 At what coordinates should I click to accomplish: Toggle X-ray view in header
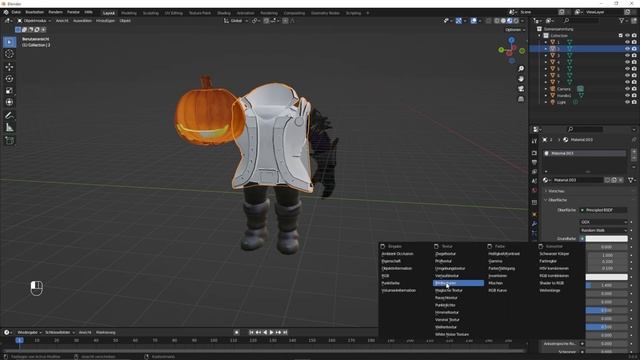click(x=488, y=20)
